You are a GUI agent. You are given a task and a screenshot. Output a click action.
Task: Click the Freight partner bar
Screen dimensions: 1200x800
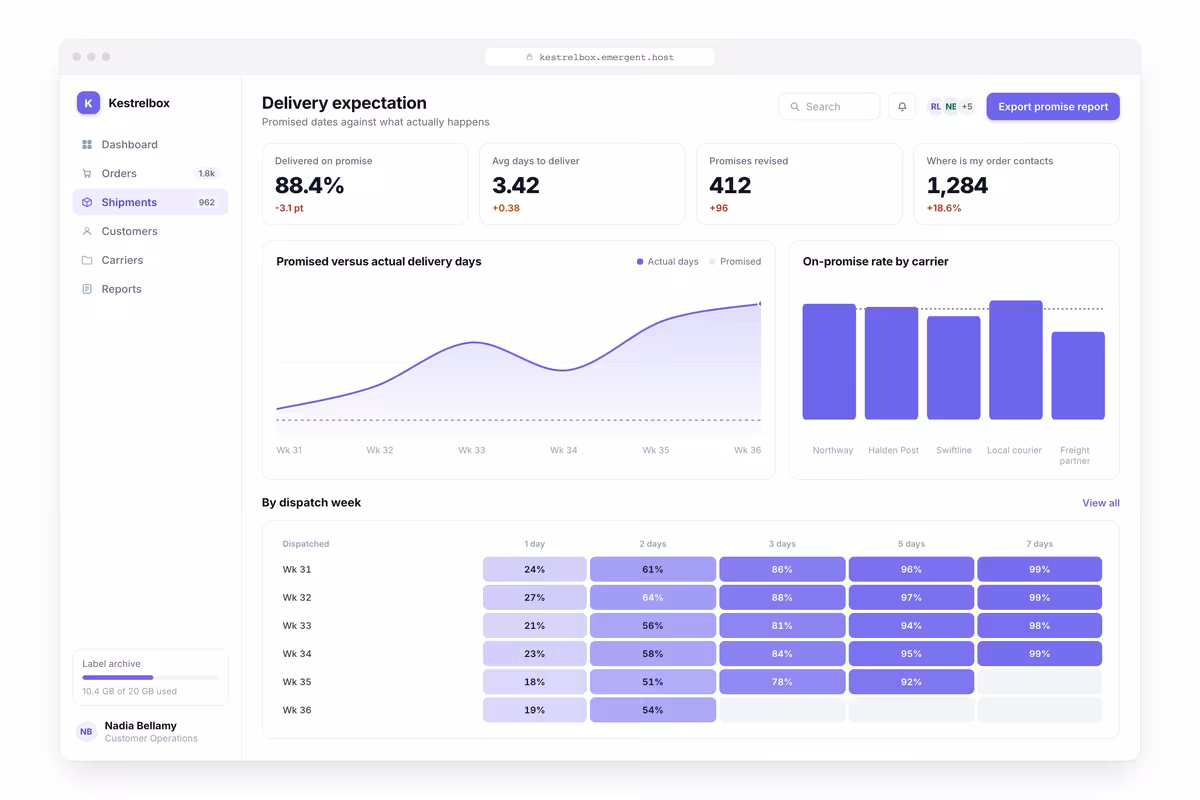[1078, 376]
